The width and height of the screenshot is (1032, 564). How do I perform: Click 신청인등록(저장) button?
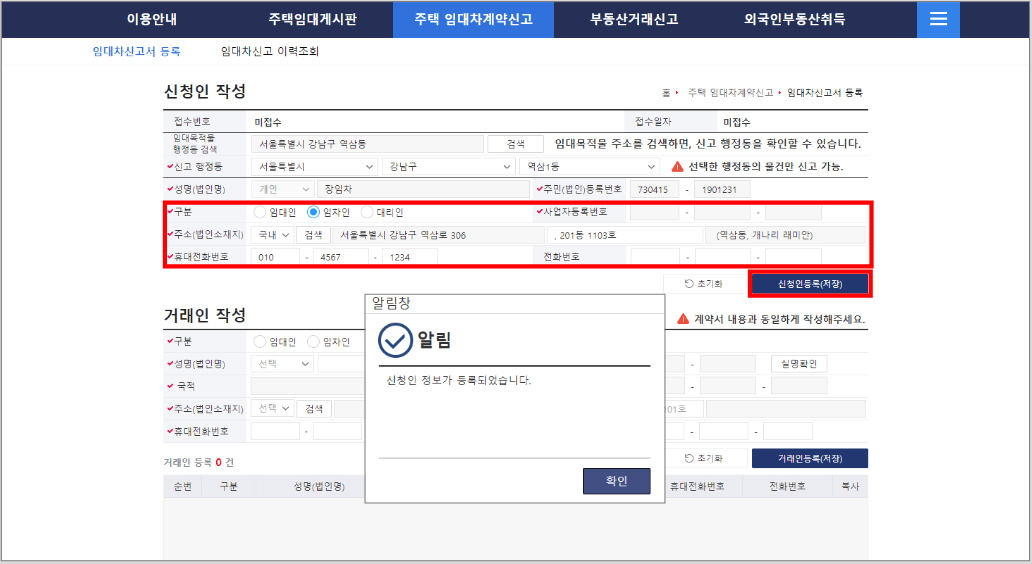pos(810,284)
